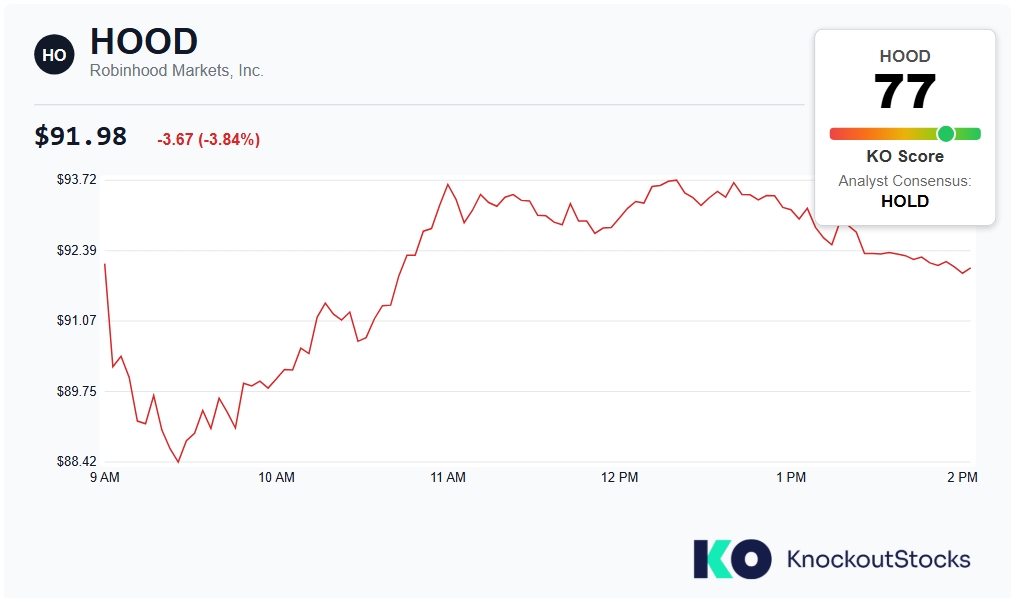Click the HO round ticker logo

(54, 54)
